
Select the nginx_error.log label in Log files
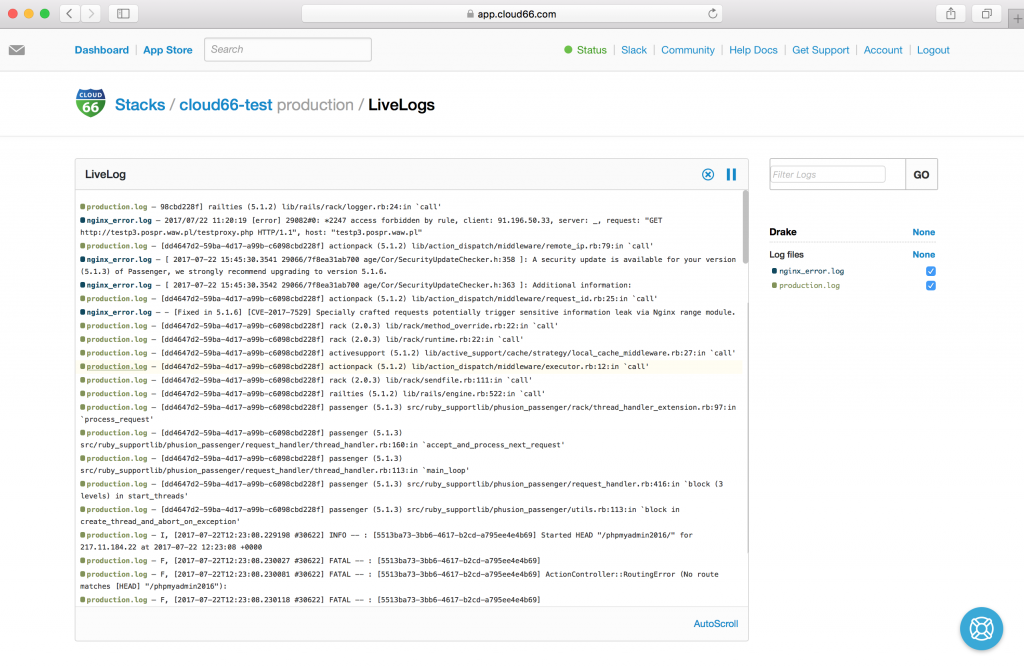(811, 271)
